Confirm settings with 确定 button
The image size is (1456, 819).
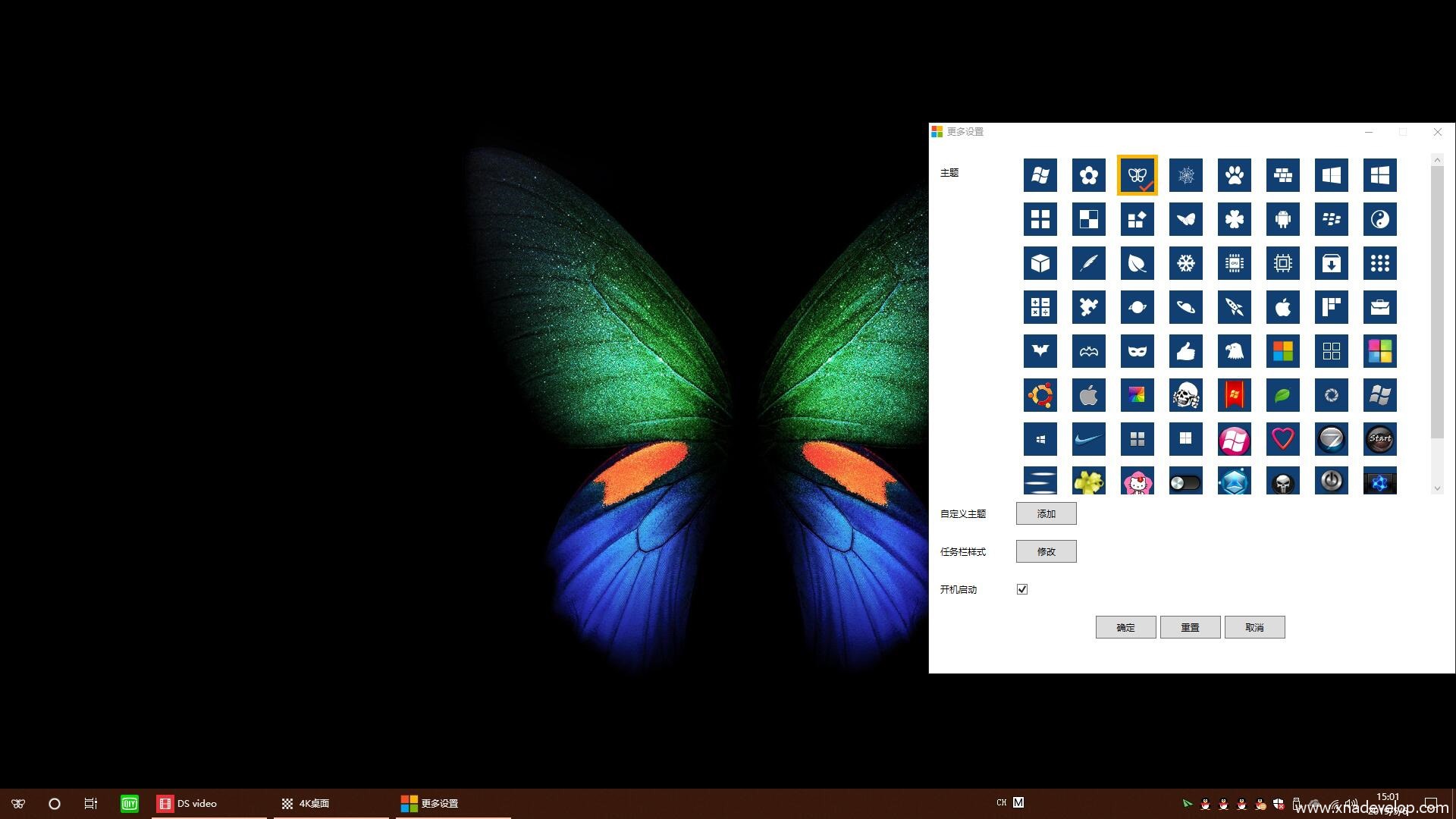click(1125, 627)
